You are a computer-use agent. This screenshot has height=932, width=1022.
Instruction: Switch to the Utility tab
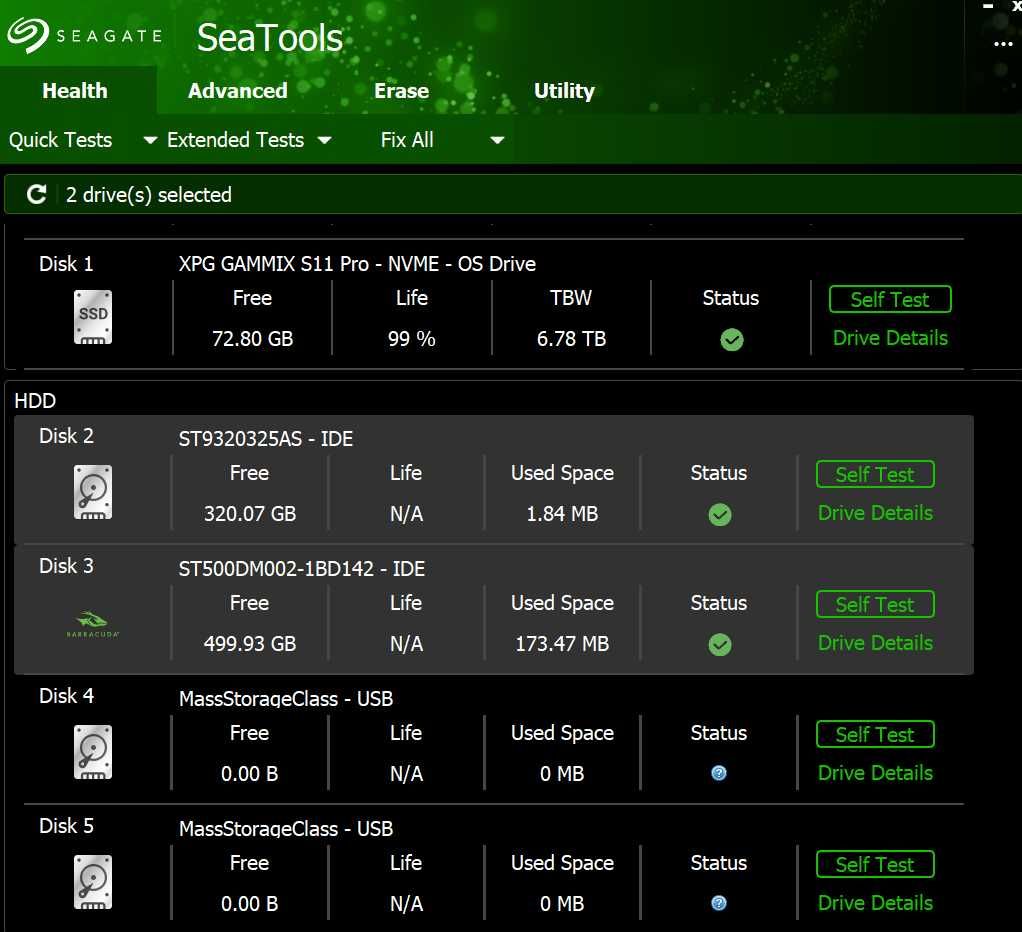click(x=564, y=91)
